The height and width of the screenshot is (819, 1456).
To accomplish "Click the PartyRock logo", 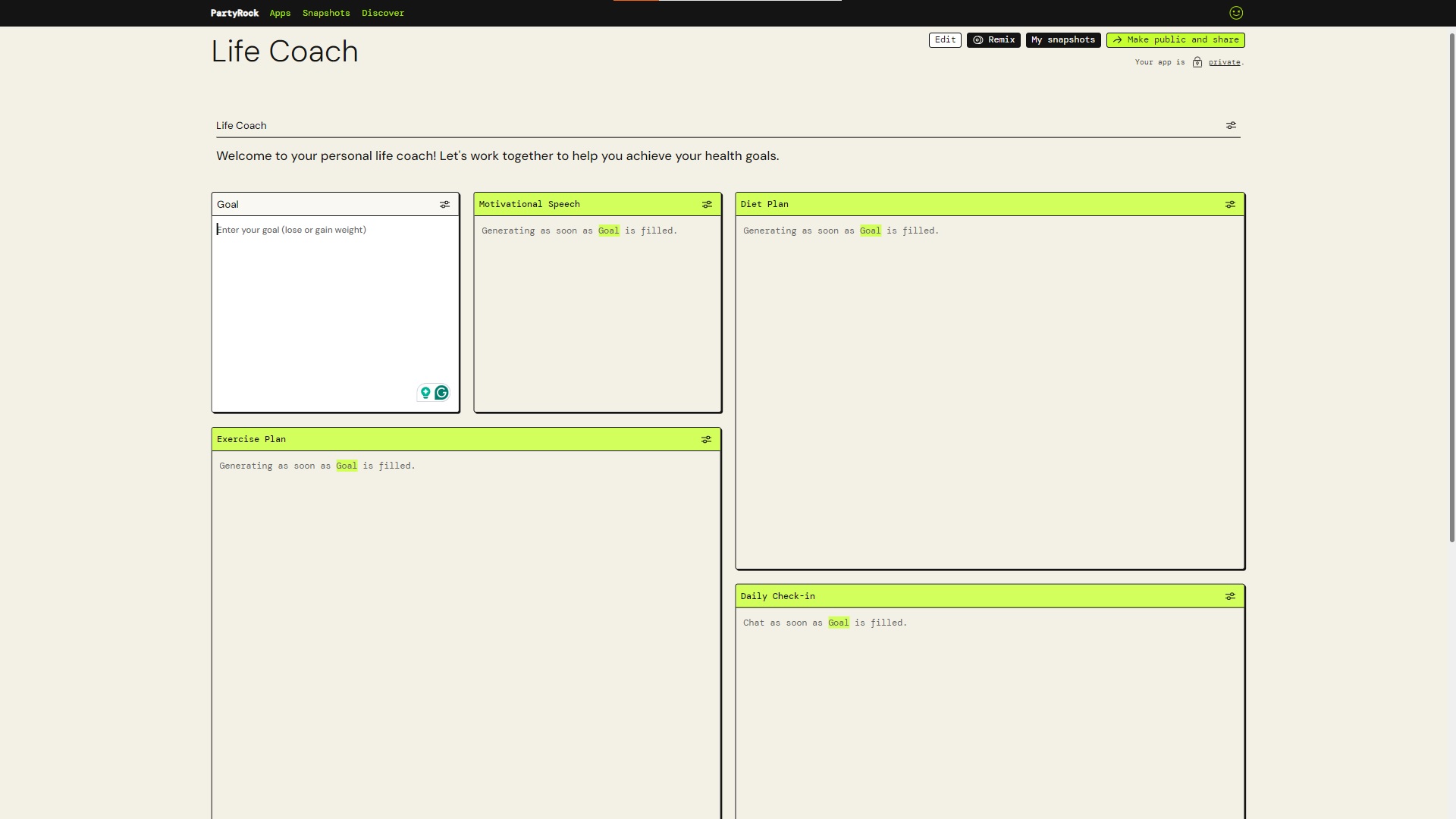I will point(234,13).
